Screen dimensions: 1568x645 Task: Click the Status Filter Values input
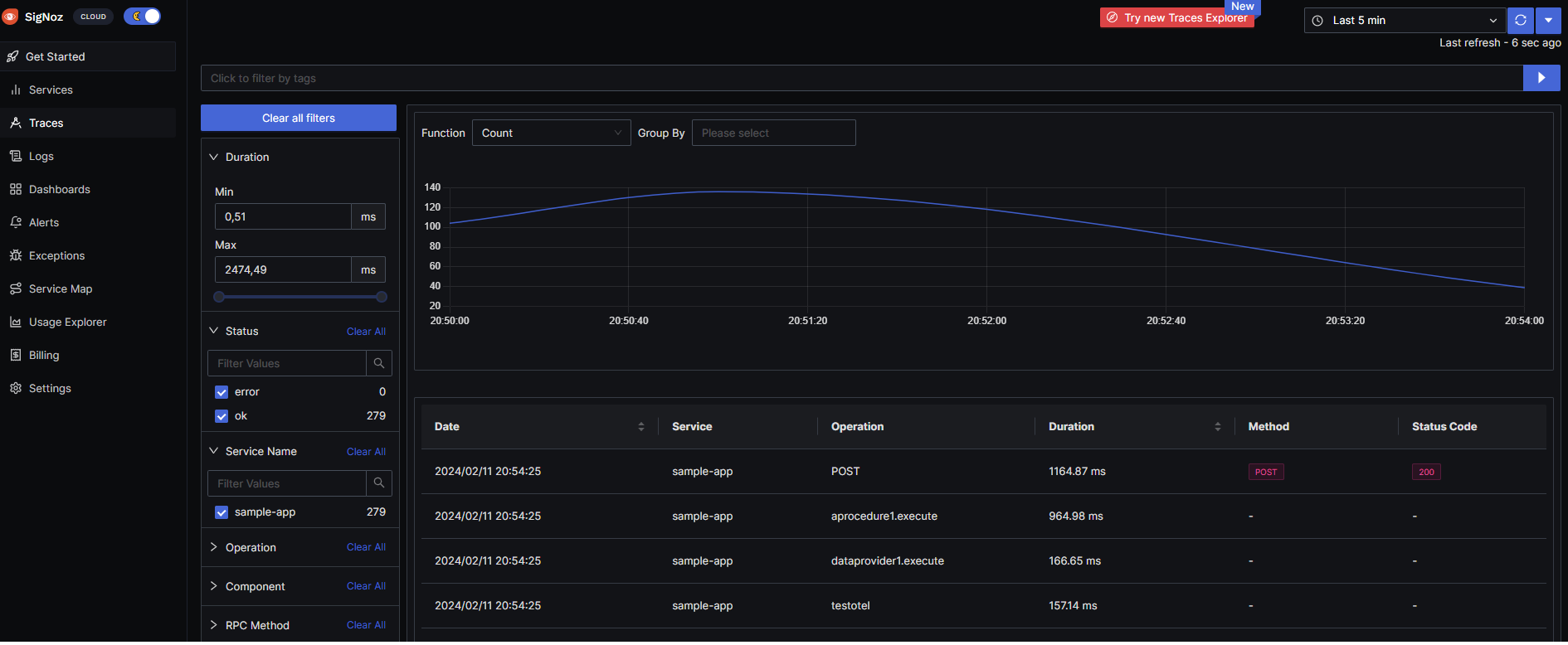coord(286,363)
